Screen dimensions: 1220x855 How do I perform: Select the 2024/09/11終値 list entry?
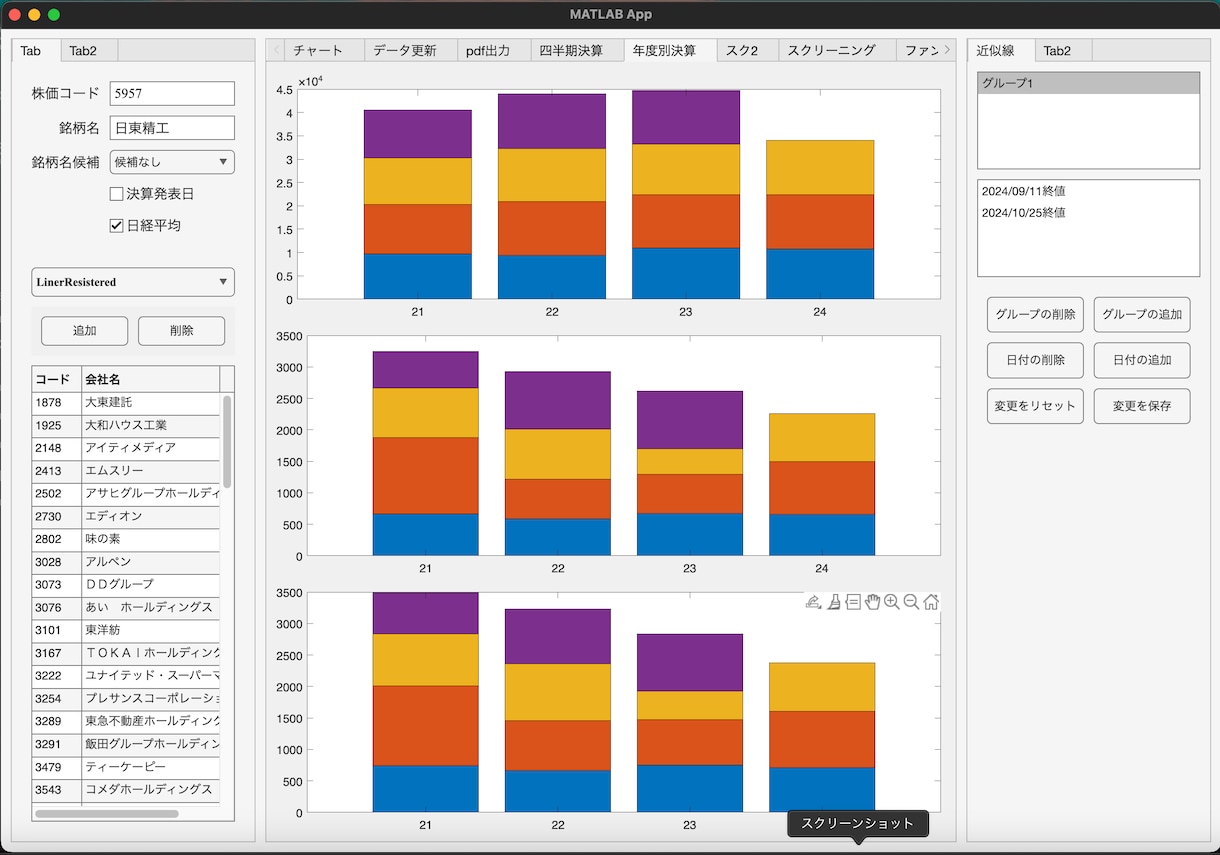pos(1088,191)
